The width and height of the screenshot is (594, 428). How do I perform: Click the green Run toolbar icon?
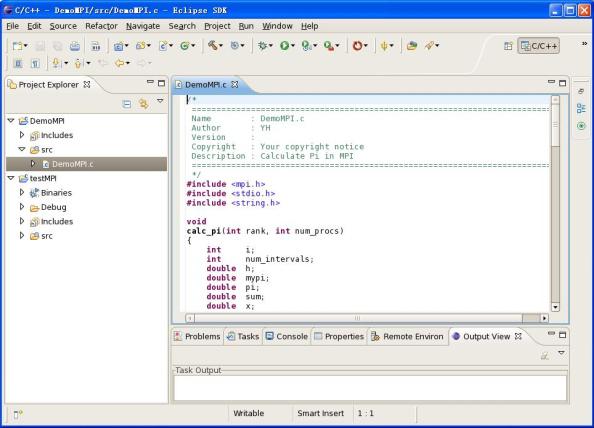tap(284, 46)
